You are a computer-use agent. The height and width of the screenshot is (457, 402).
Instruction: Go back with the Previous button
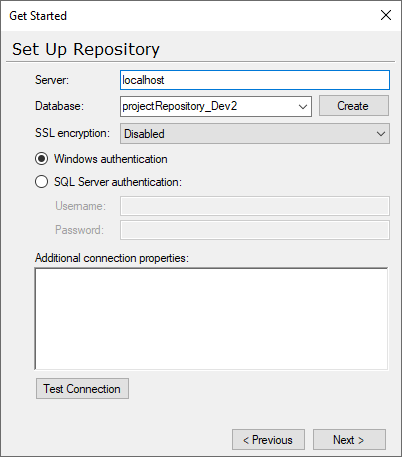coord(268,440)
